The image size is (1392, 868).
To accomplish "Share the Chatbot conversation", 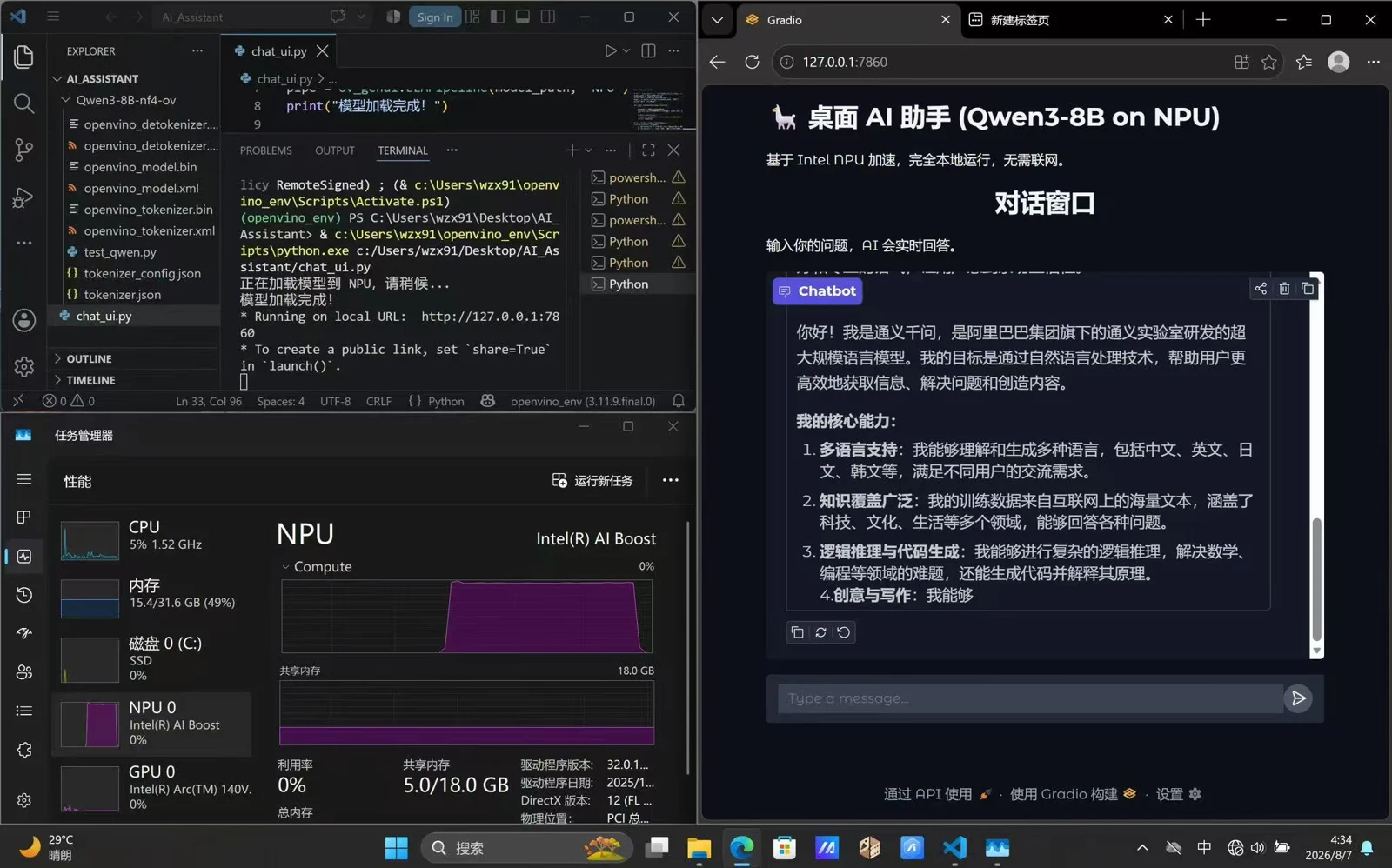I will 1261,289.
